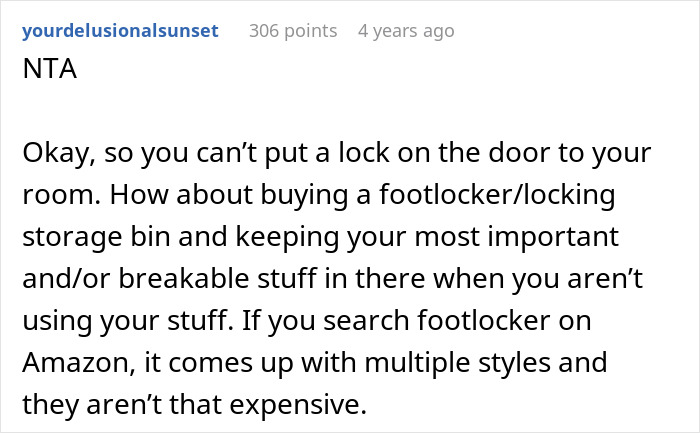Click the "4 years ago" timestamp
The width and height of the screenshot is (700, 433).
405,31
